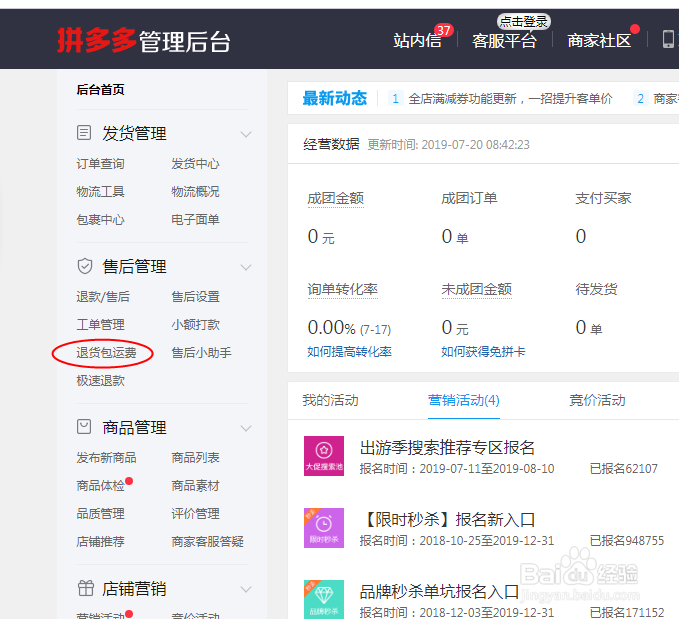The height and width of the screenshot is (619, 679).
Task: Switch to the 营销活动(4) tab
Action: 464,400
